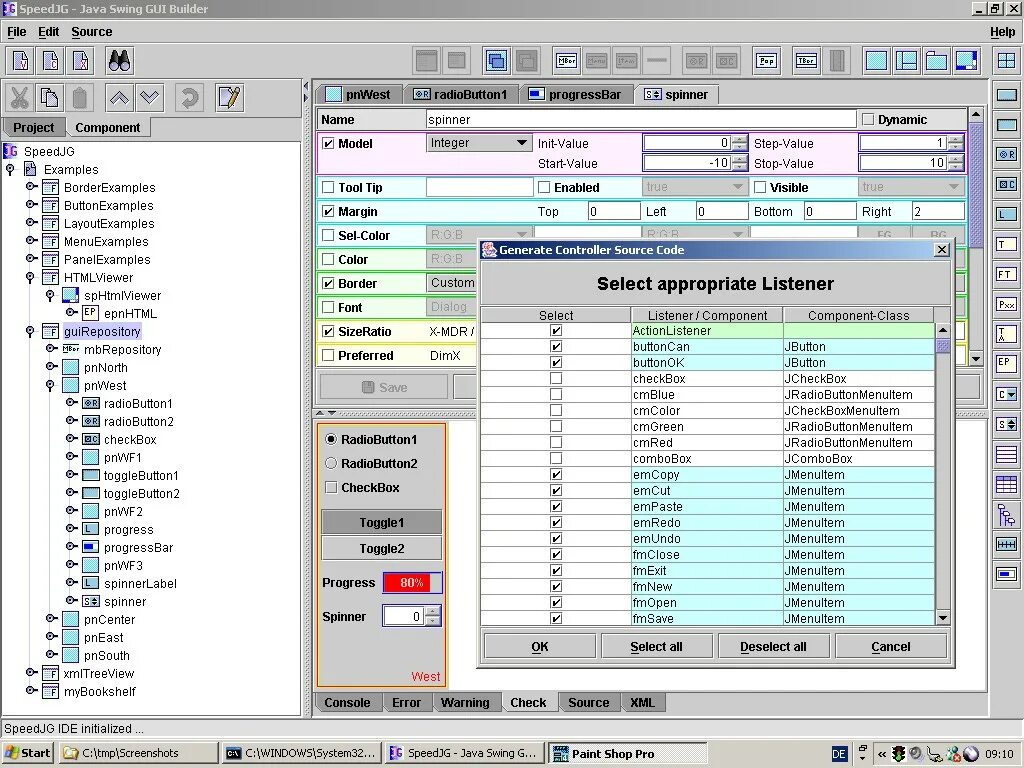Click the grid layout icon at top right
The image size is (1024, 768).
[1006, 61]
